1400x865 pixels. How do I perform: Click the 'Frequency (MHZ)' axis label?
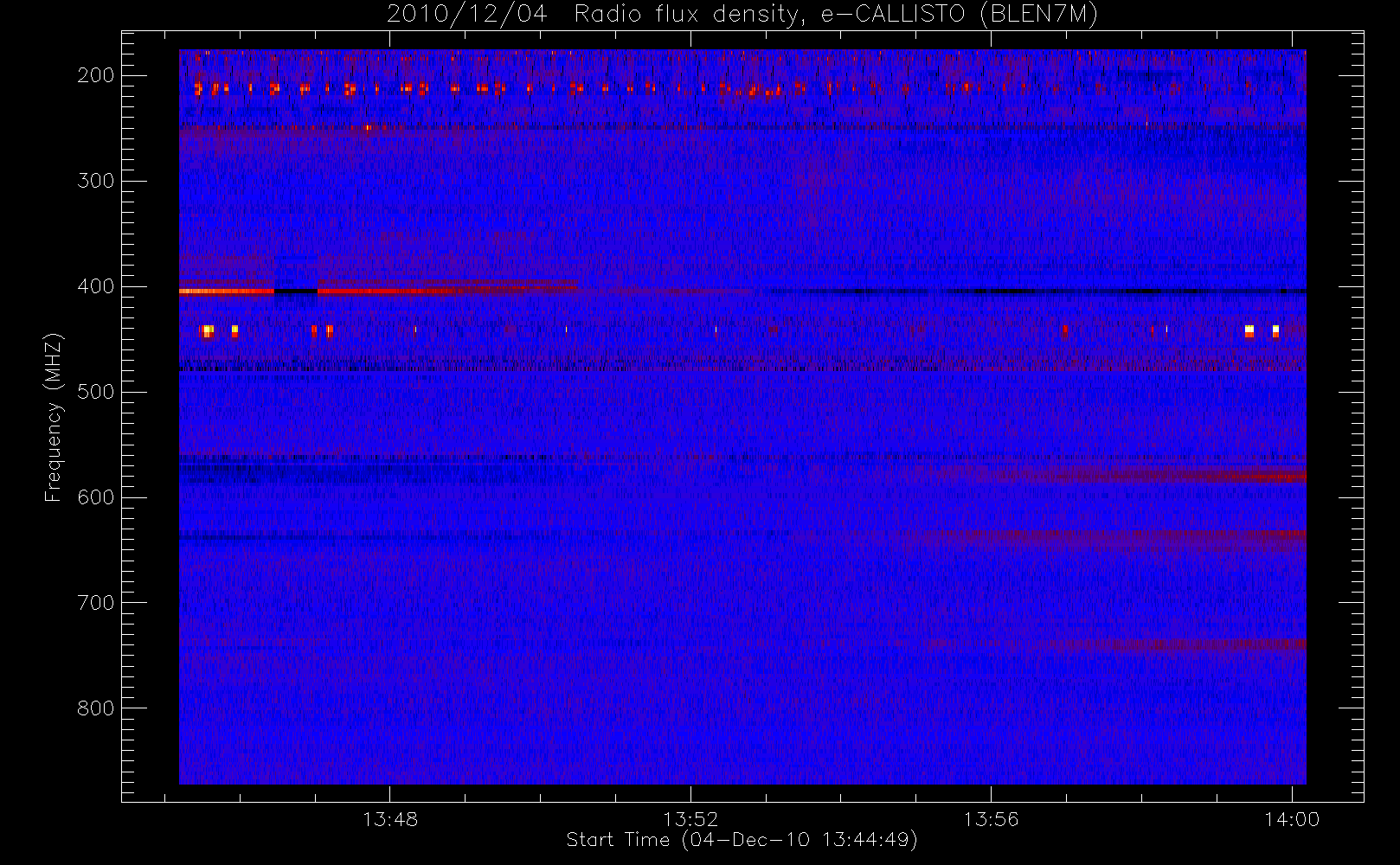click(x=54, y=417)
